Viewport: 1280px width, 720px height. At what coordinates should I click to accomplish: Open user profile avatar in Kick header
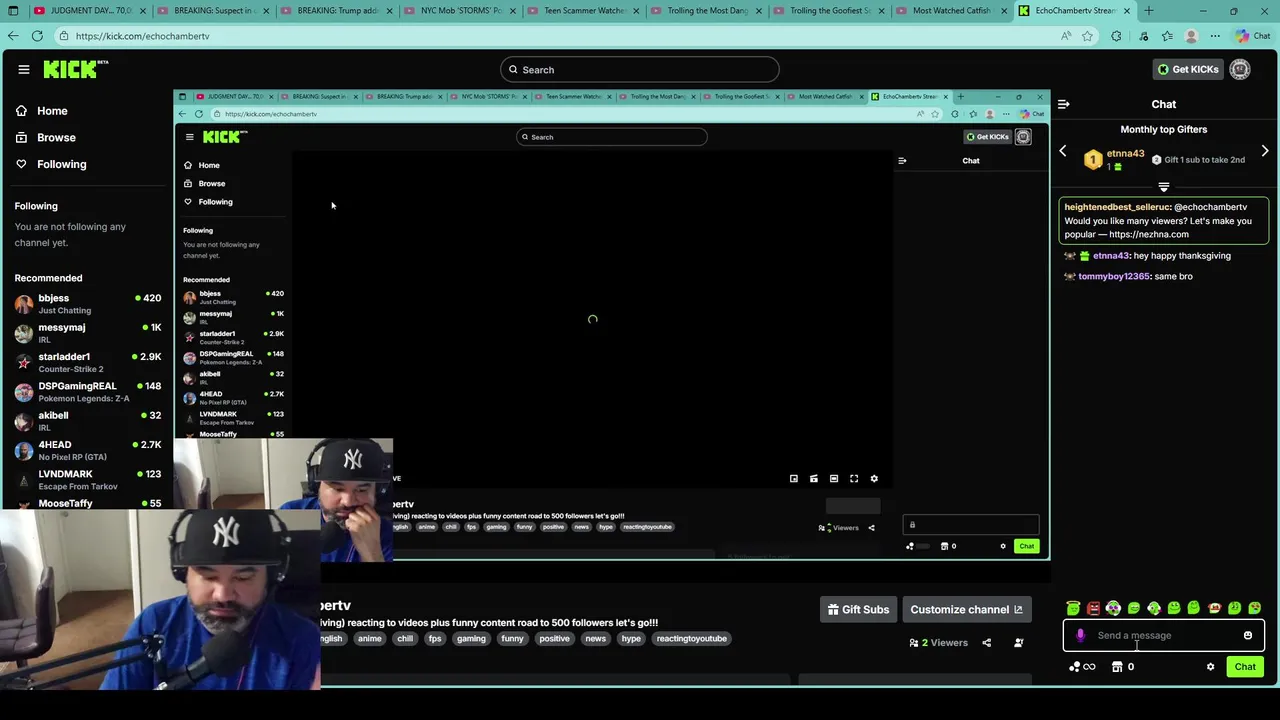click(1240, 69)
